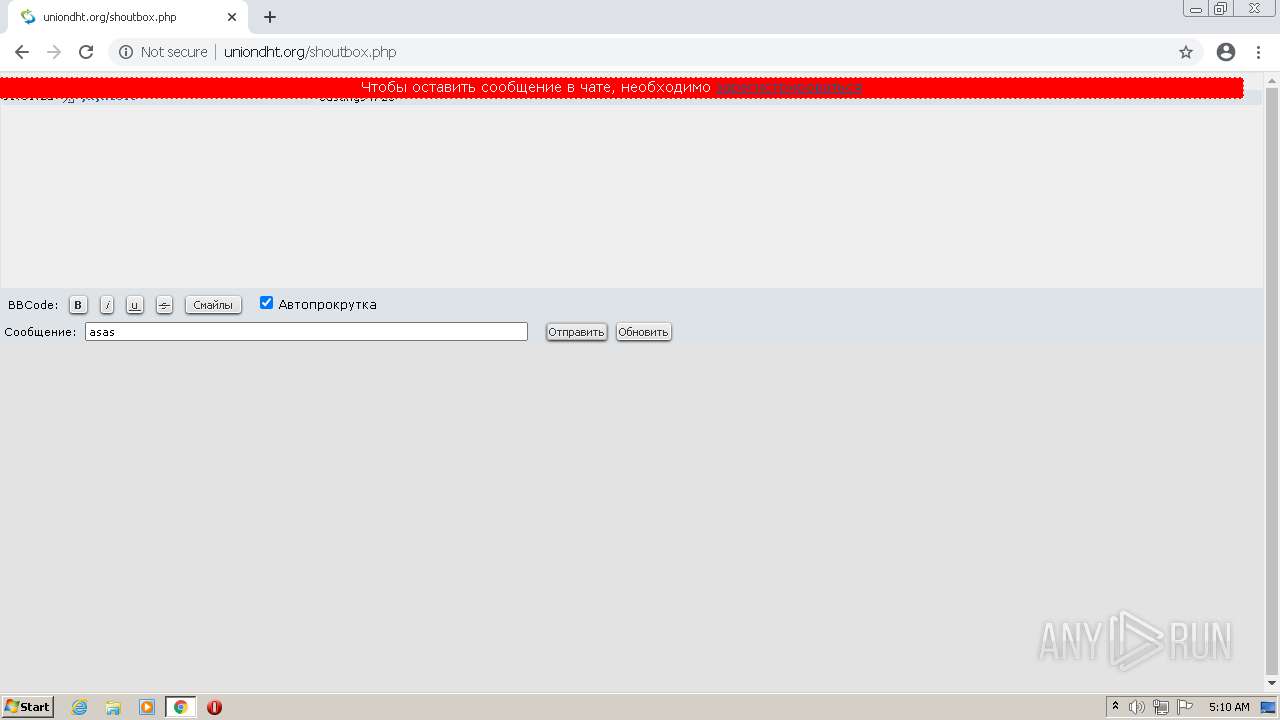Image resolution: width=1280 pixels, height=720 pixels.
Task: Open the Смайлы smileys panel
Action: tap(213, 305)
